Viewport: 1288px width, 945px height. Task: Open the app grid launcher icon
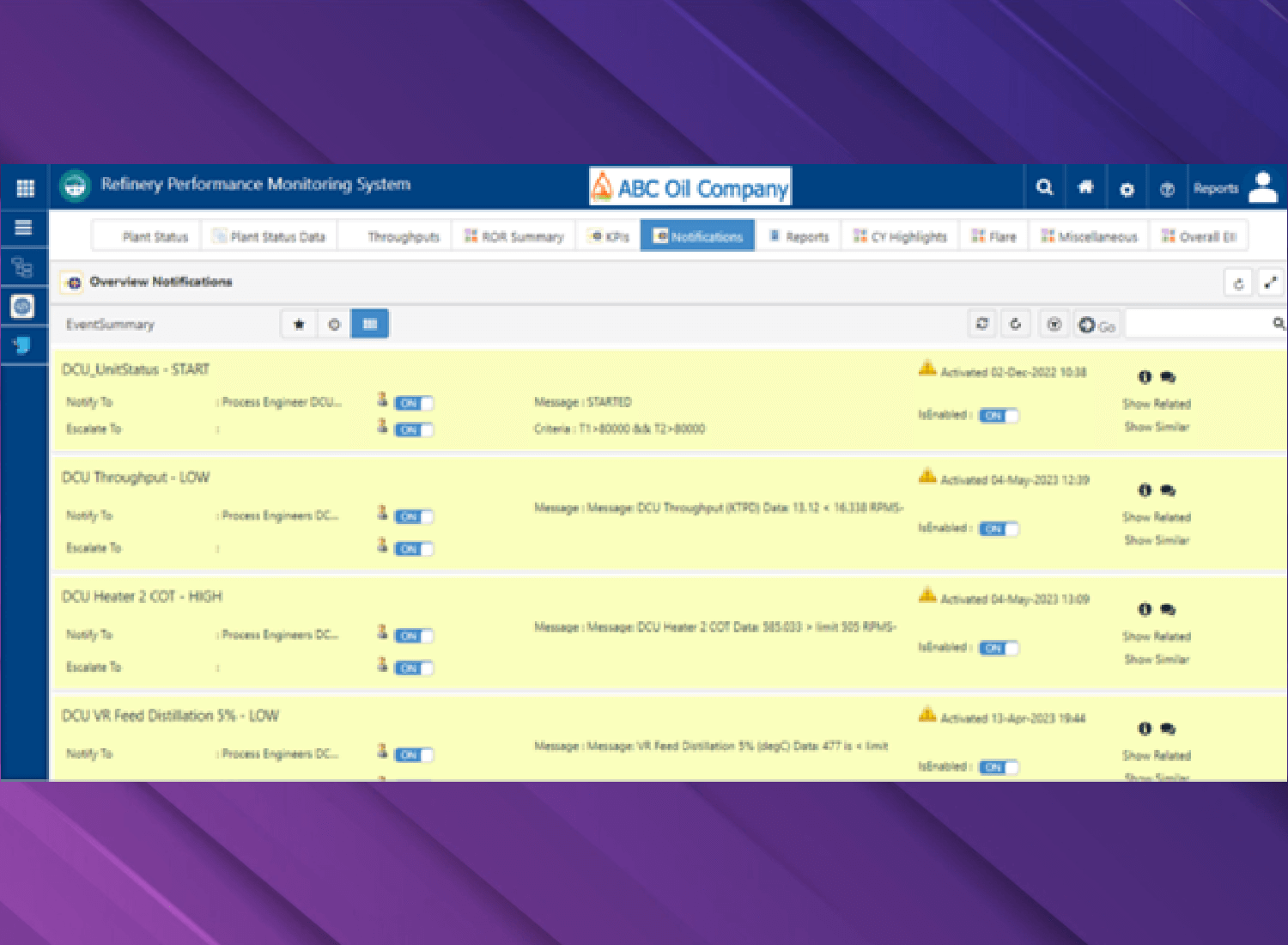tap(25, 188)
